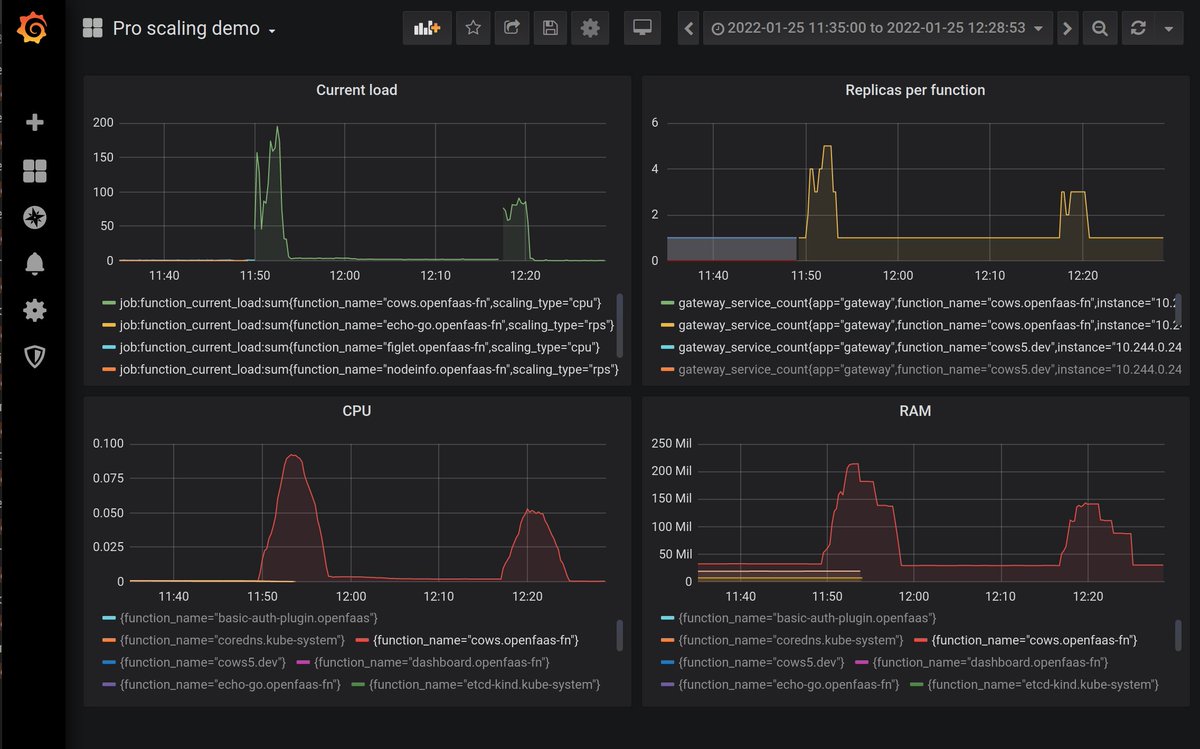Click the red CPU peak in CPU graph
1200x749 pixels.
[292, 456]
